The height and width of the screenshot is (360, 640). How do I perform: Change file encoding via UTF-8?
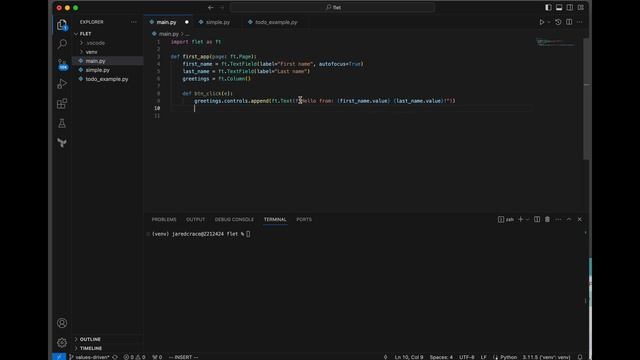(467, 357)
